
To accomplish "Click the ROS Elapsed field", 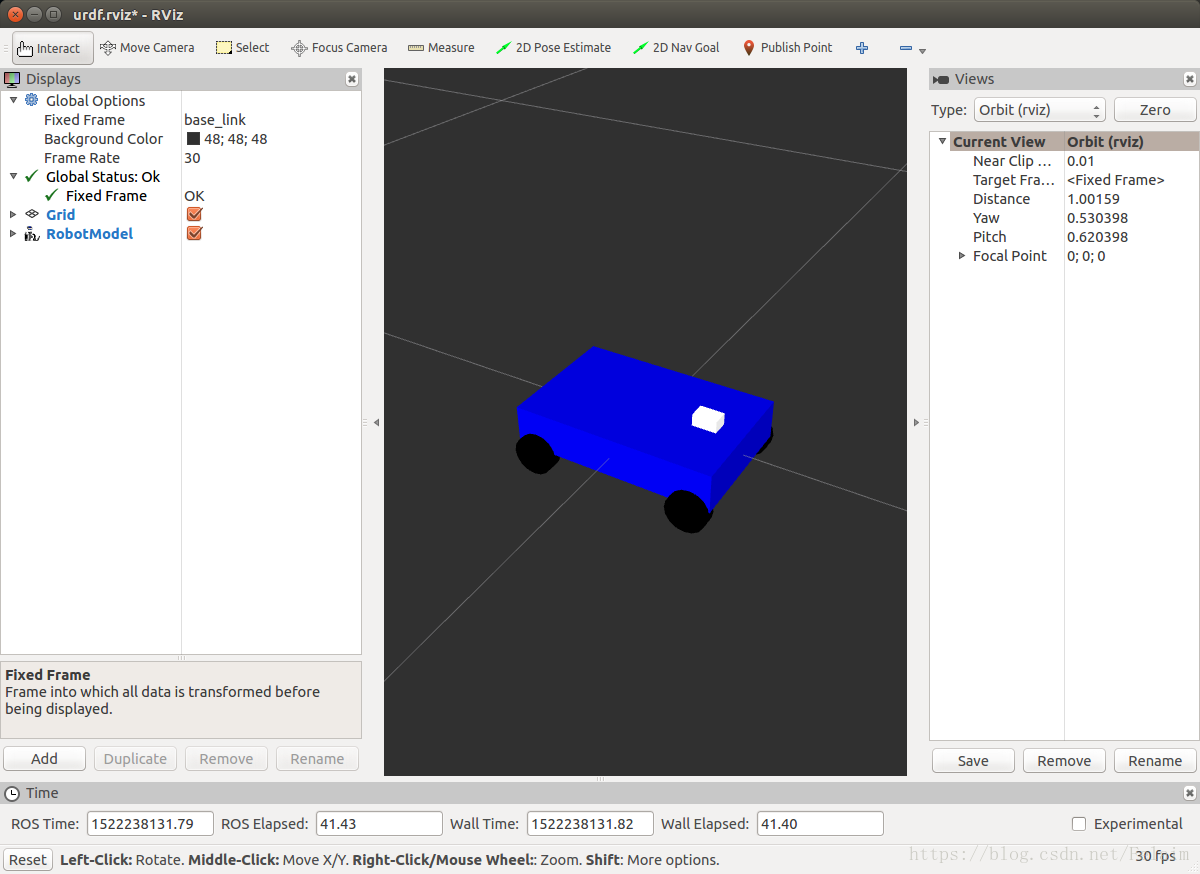I will point(379,824).
